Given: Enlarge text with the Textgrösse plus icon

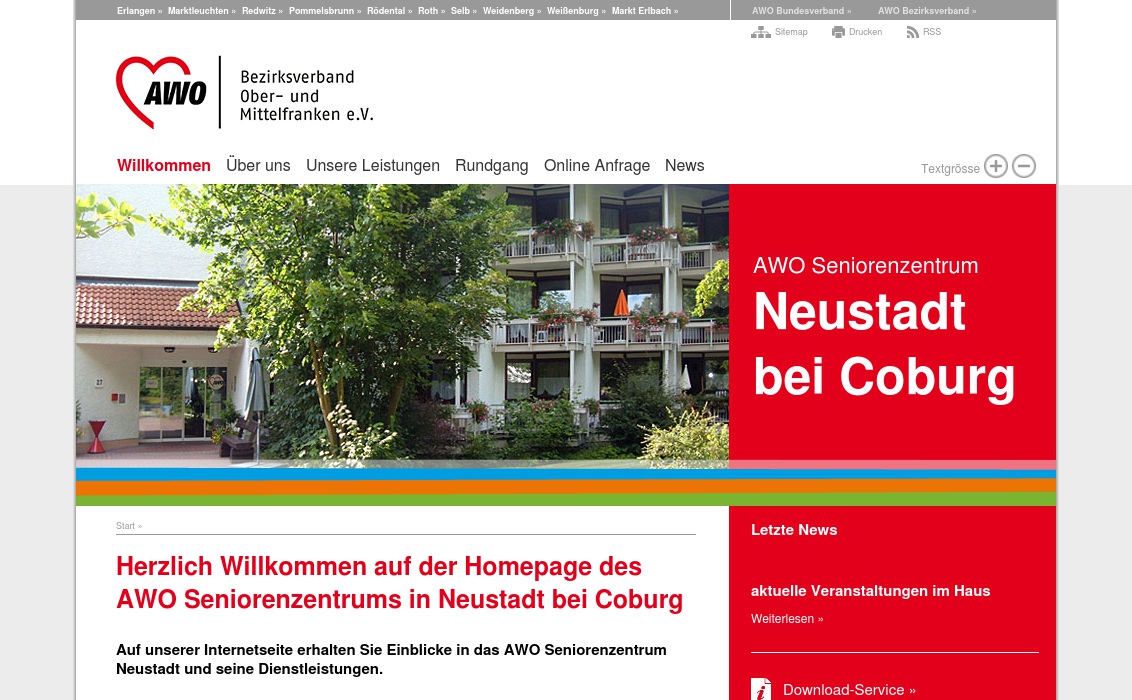Looking at the screenshot, I should [x=996, y=166].
